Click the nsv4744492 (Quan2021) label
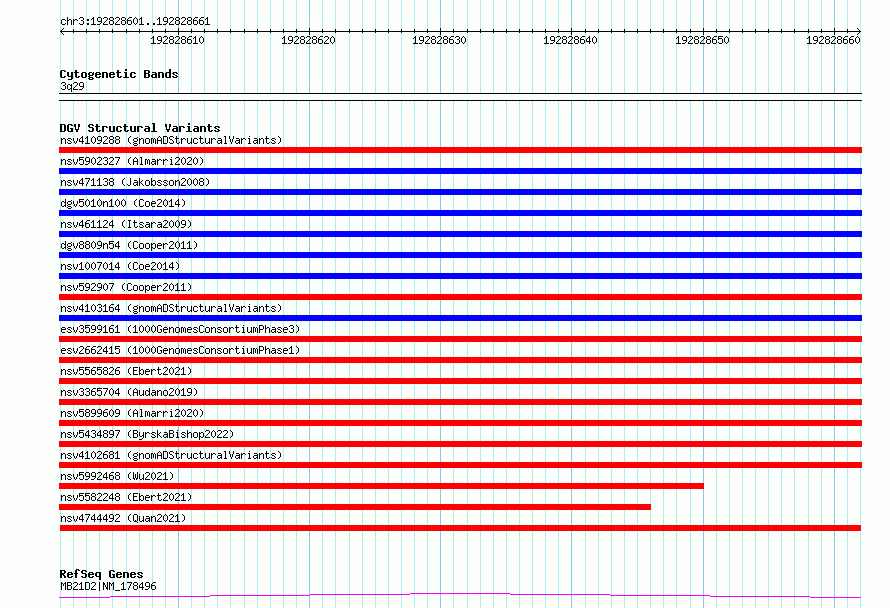Viewport: 890px width, 608px height. point(123,518)
